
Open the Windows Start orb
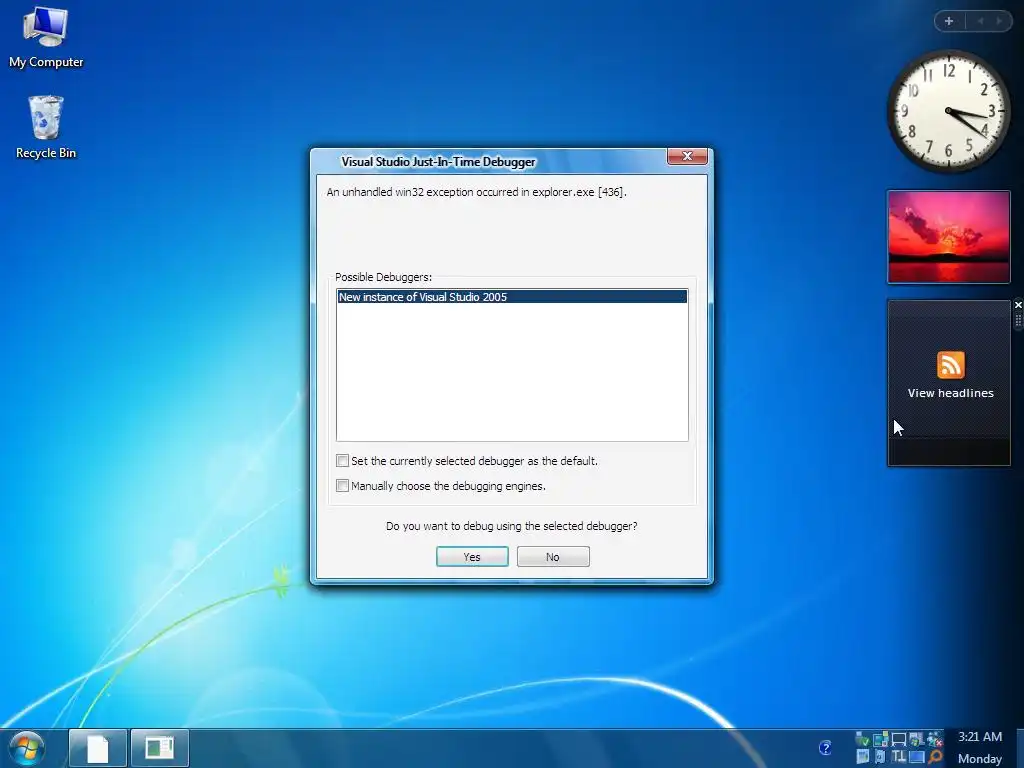26,748
